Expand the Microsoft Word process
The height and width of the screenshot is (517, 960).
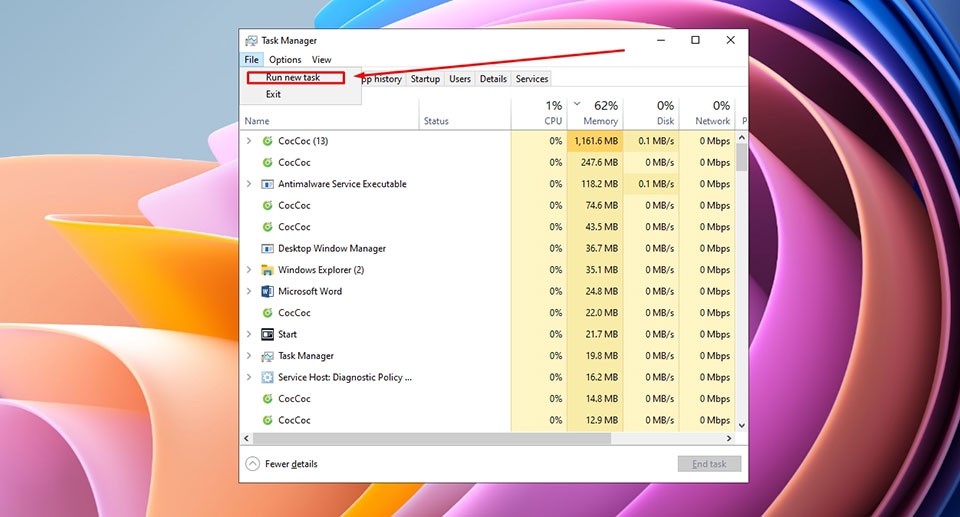pos(249,291)
